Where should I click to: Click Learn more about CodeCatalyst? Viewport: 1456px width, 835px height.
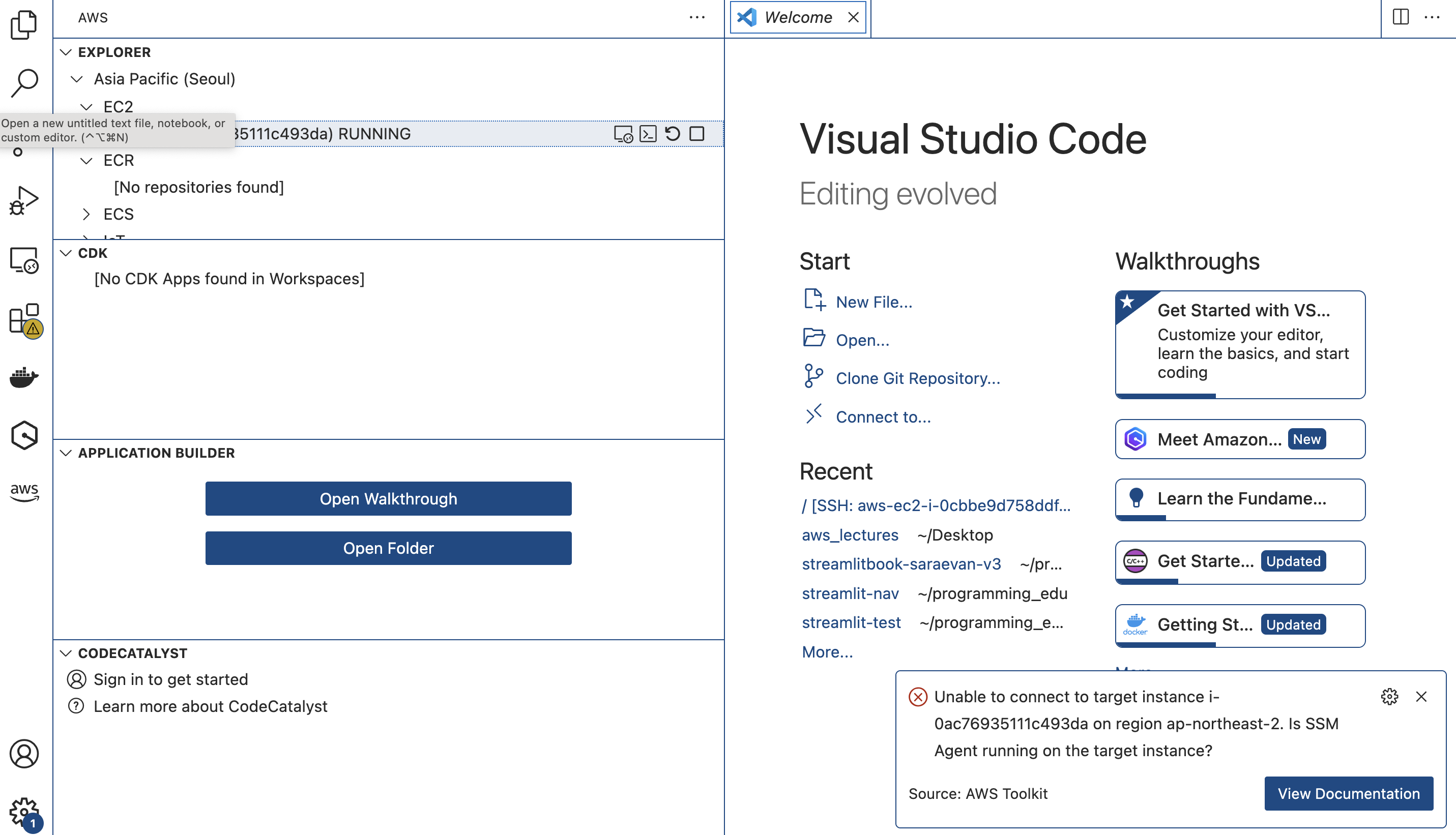[211, 706]
